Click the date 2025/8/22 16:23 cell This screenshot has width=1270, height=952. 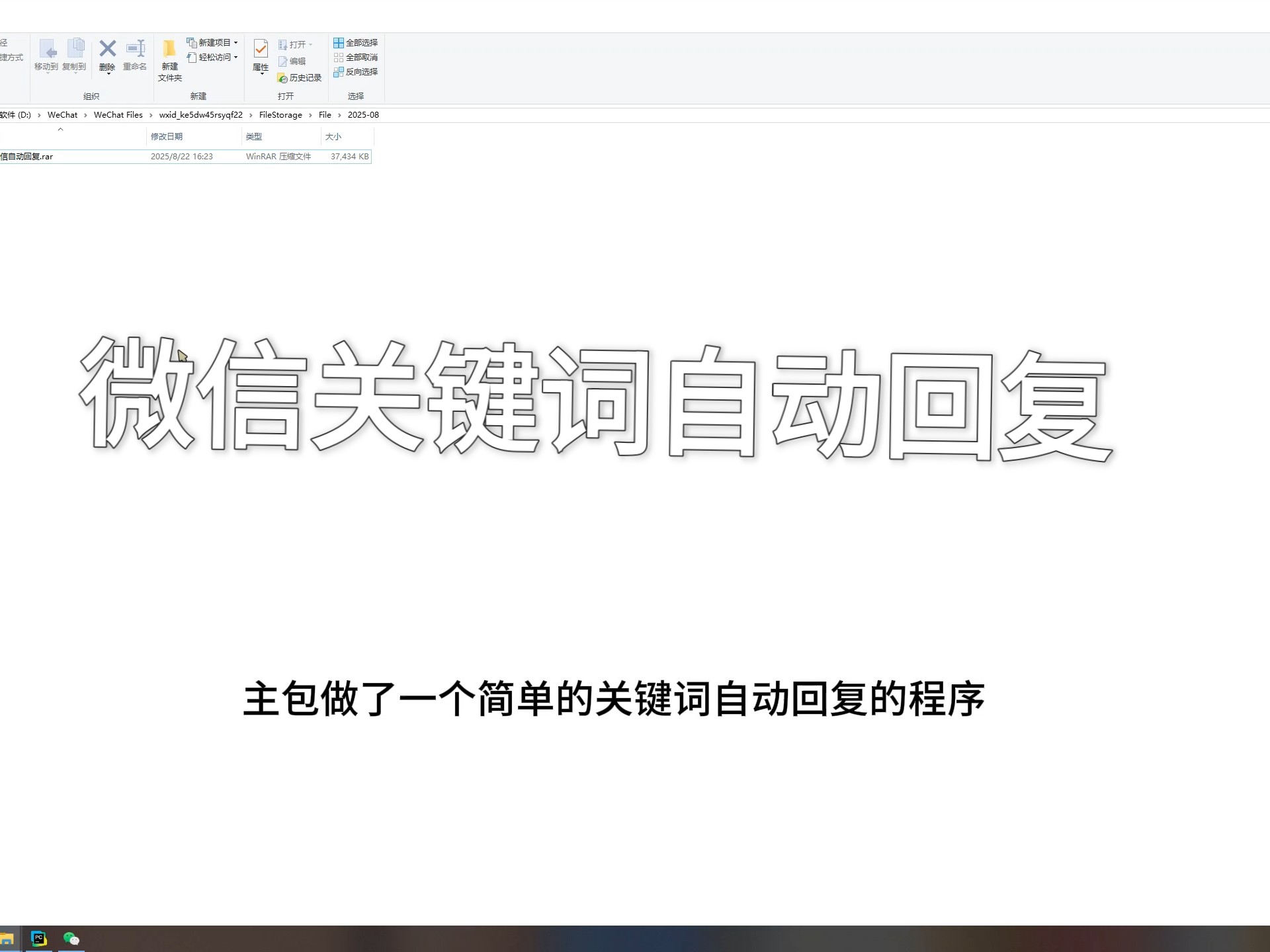[182, 157]
